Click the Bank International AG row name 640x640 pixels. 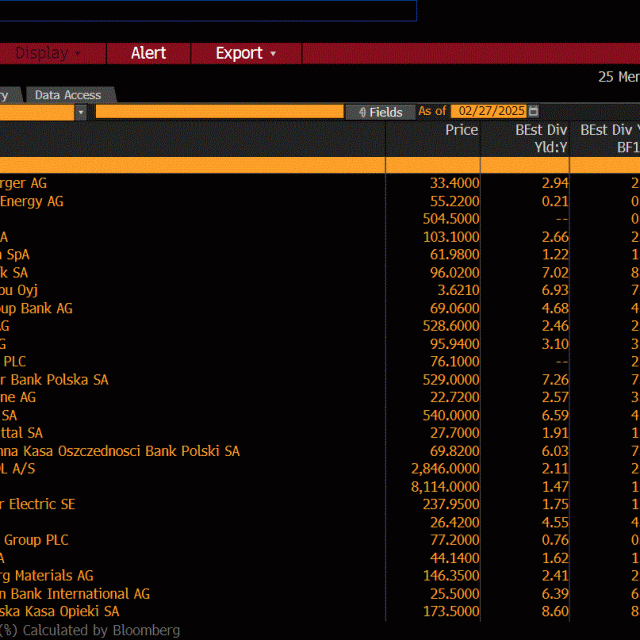75,593
